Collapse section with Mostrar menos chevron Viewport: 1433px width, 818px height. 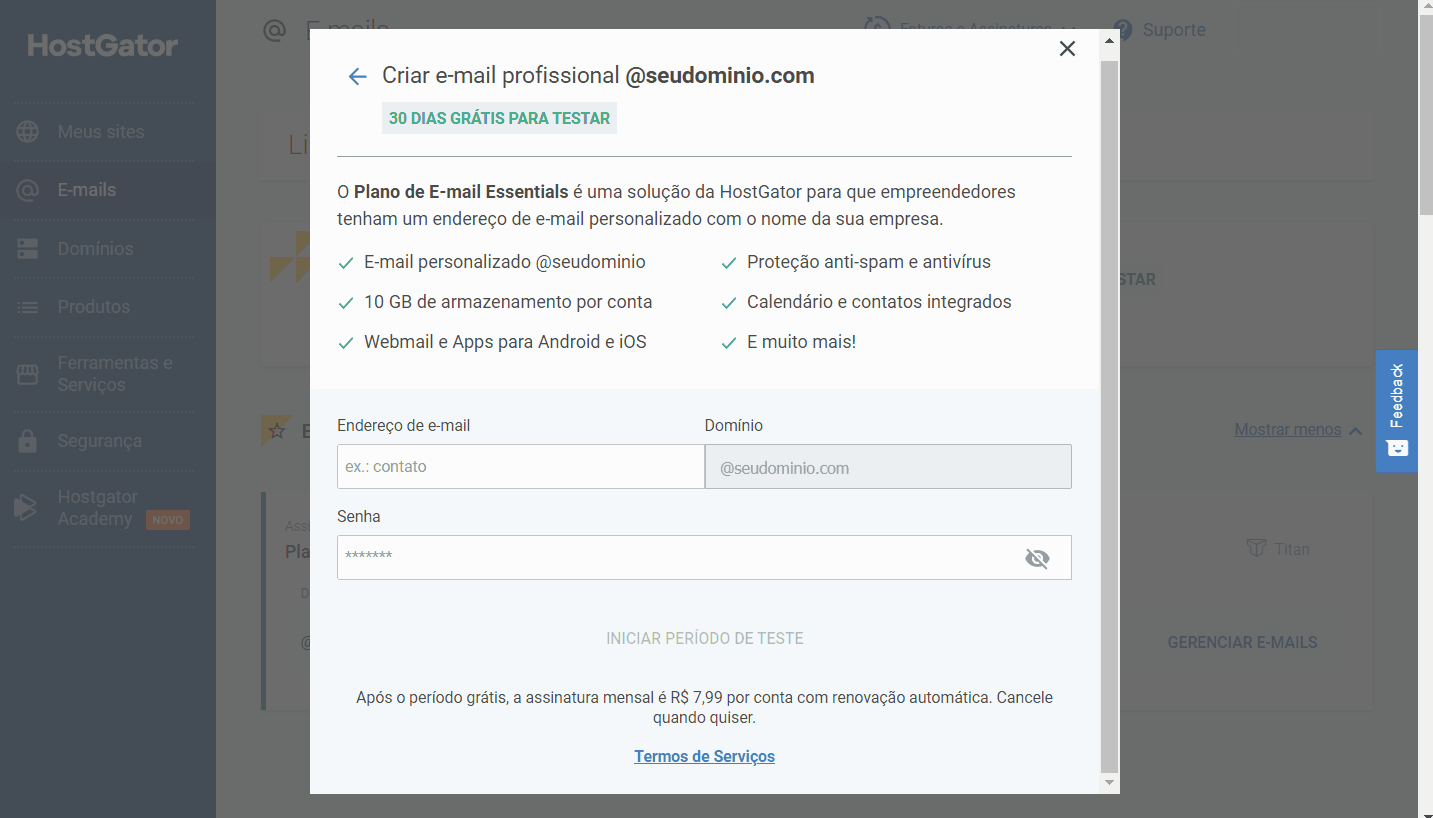(x=1355, y=431)
